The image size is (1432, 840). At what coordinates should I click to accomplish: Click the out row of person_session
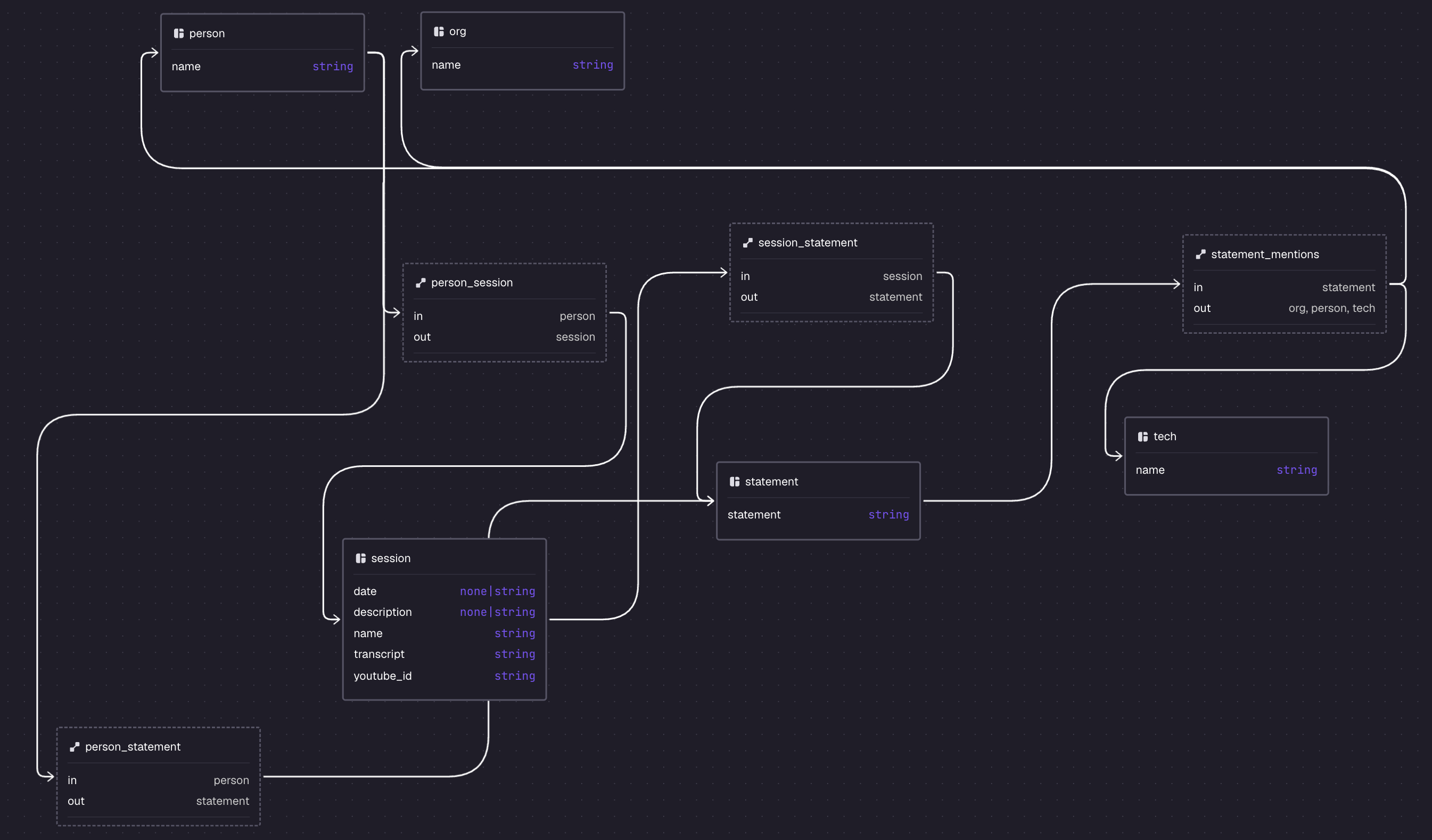(505, 337)
